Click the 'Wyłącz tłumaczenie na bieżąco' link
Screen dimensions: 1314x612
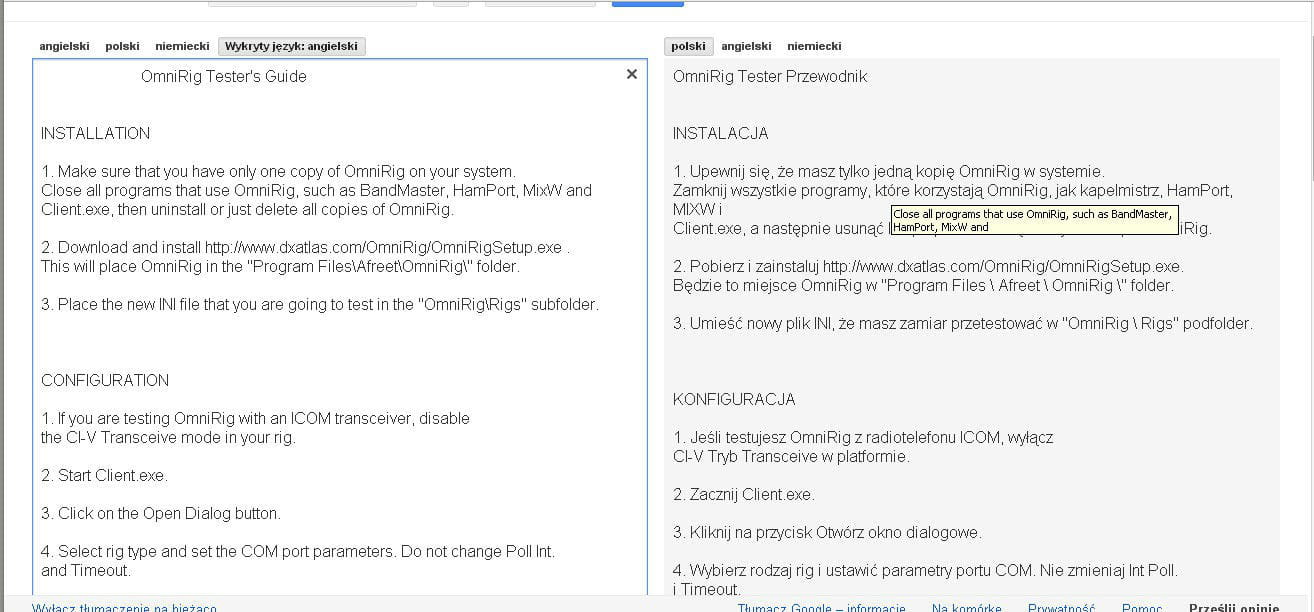[124, 607]
